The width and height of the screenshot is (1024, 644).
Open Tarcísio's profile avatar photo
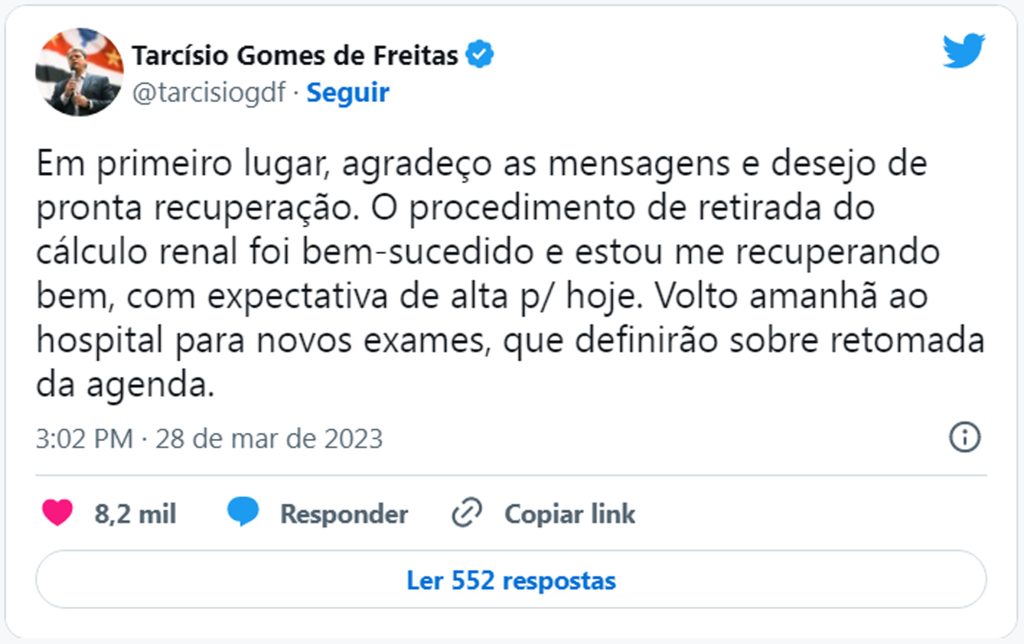coord(79,72)
